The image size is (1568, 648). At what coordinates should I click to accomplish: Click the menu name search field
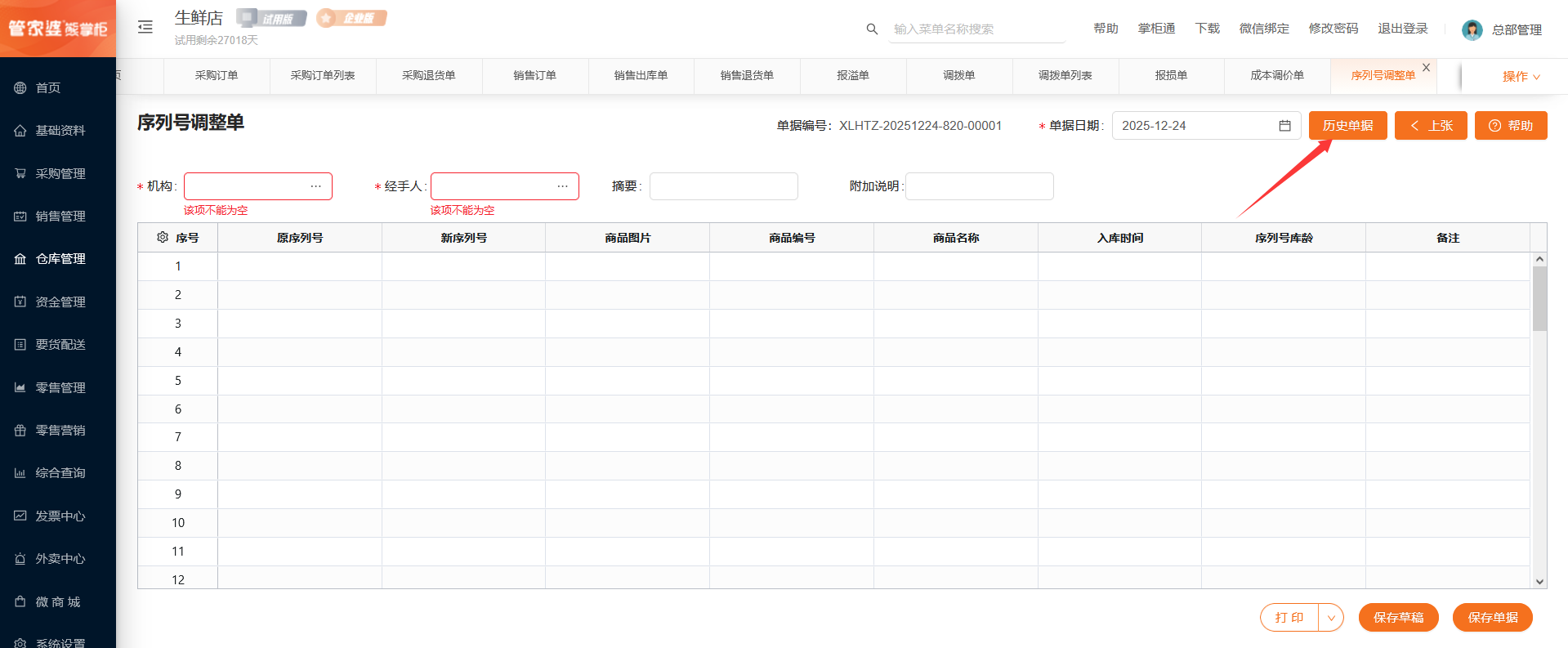(x=977, y=29)
